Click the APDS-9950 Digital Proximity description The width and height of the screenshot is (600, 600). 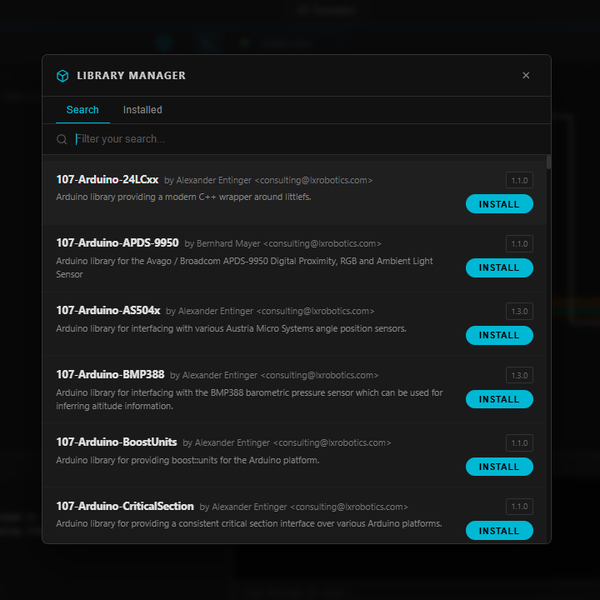point(245,267)
